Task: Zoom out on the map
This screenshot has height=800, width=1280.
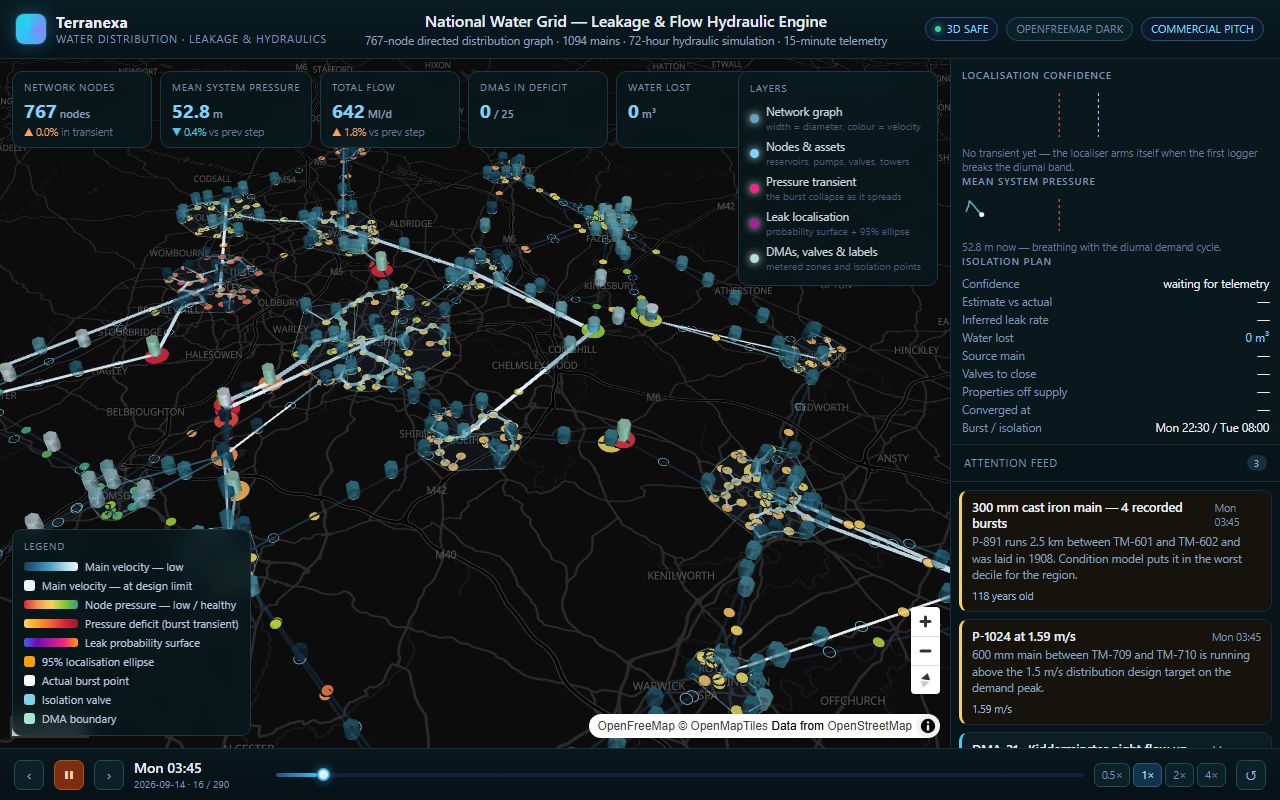Action: 926,651
